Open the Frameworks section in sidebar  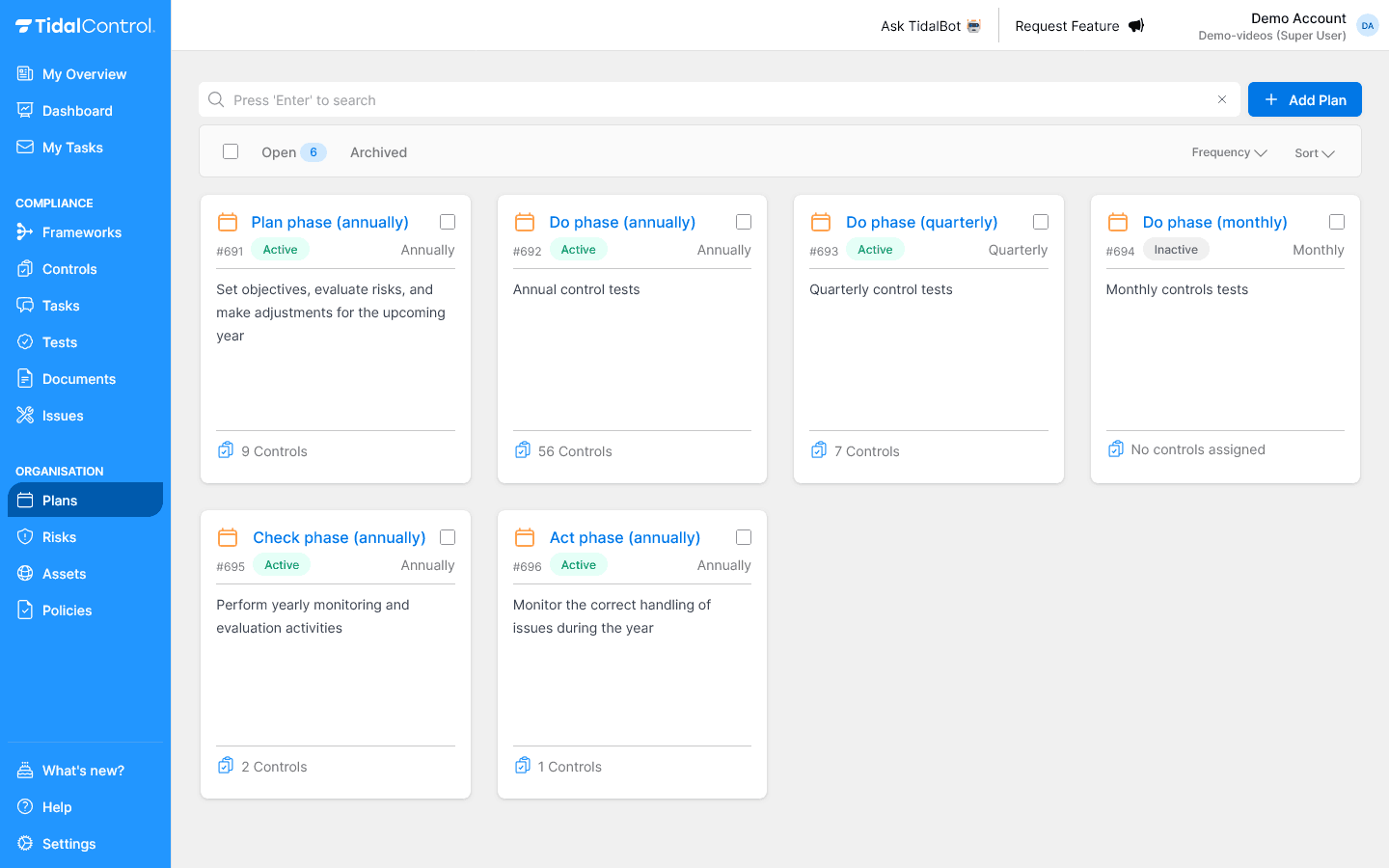click(81, 232)
